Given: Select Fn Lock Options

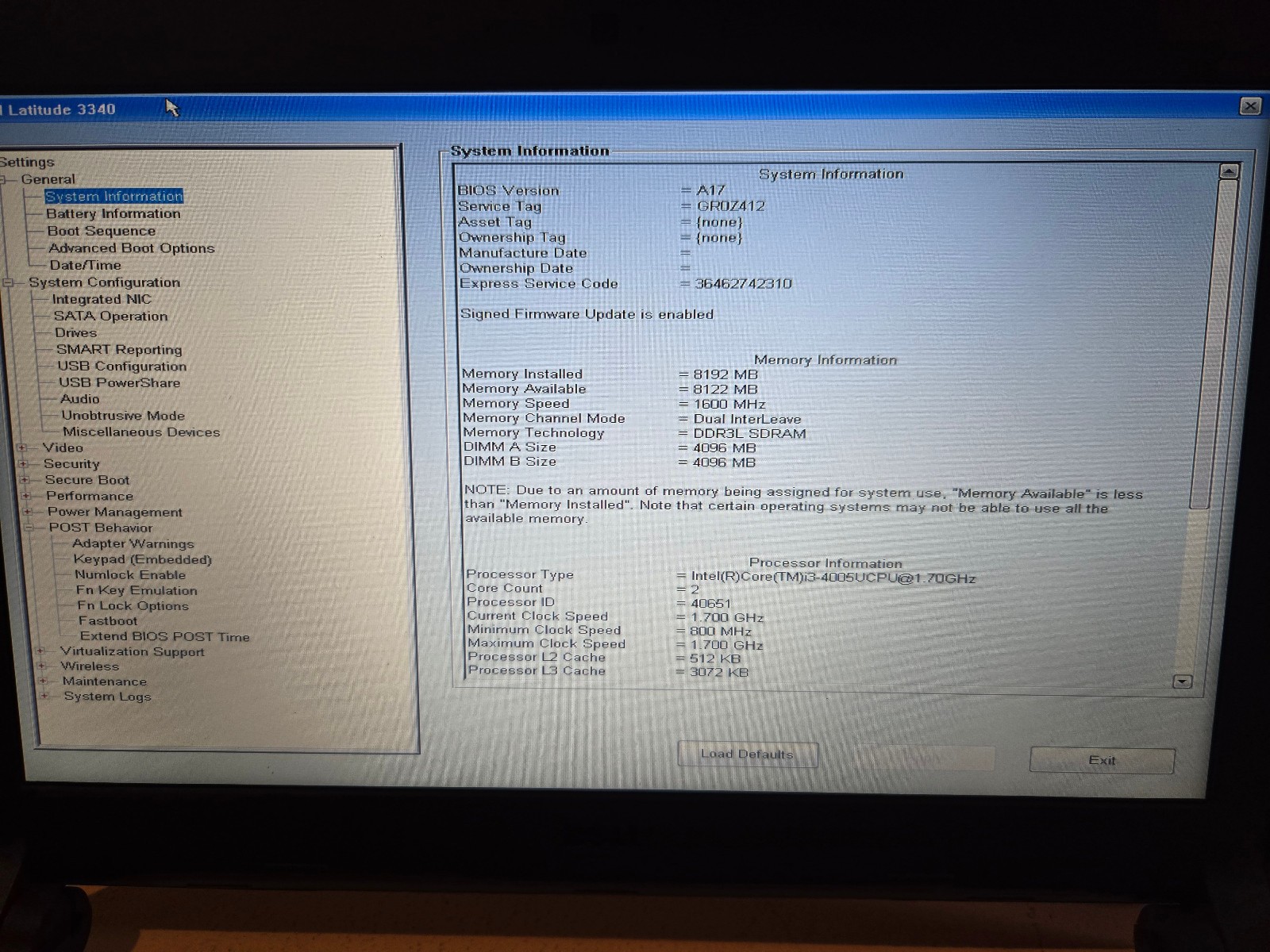Looking at the screenshot, I should 133,605.
